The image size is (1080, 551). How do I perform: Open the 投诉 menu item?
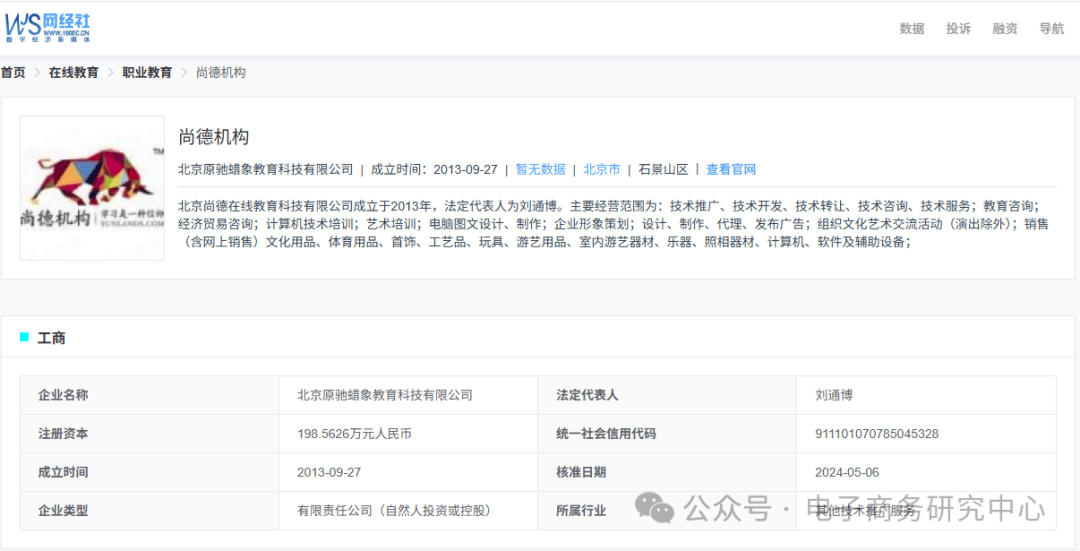click(x=959, y=28)
